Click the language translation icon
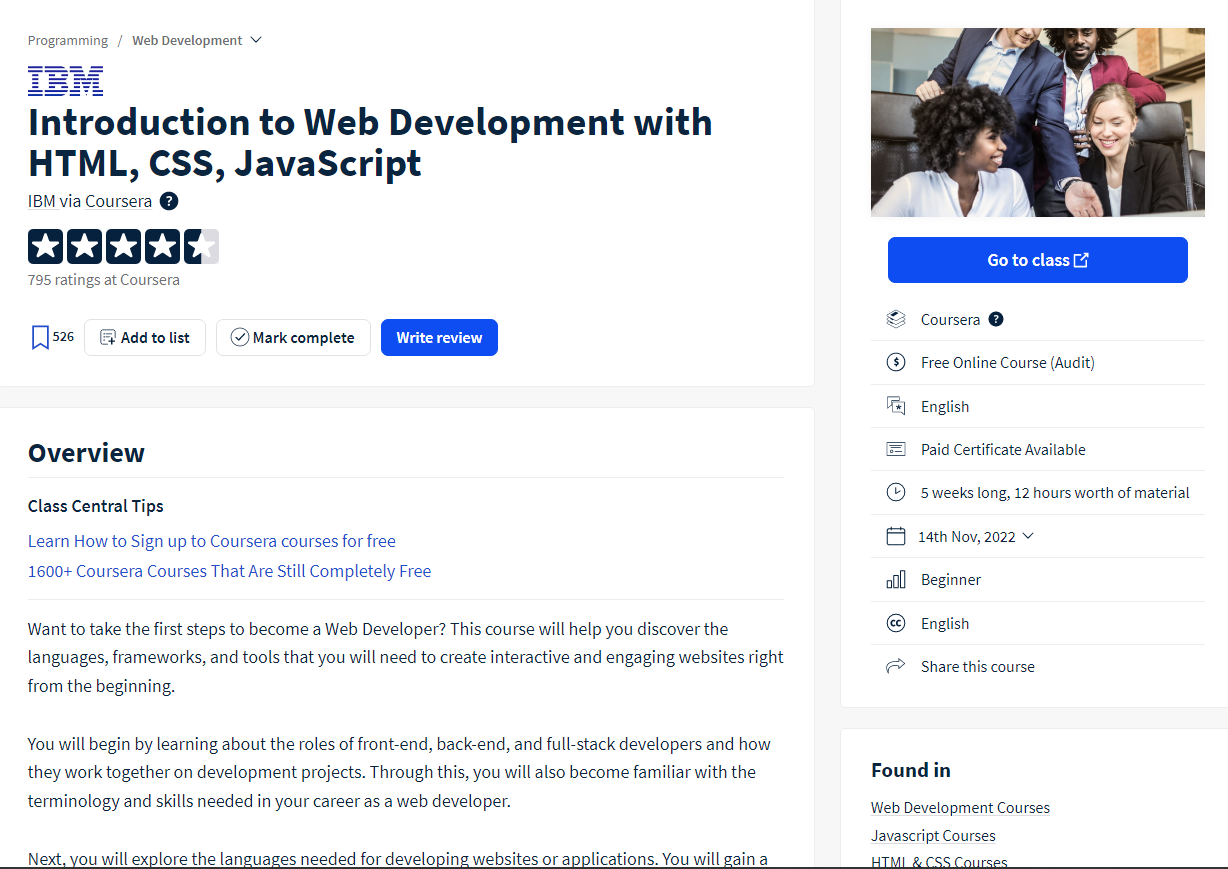Screen dimensions: 1228x869 (896, 406)
